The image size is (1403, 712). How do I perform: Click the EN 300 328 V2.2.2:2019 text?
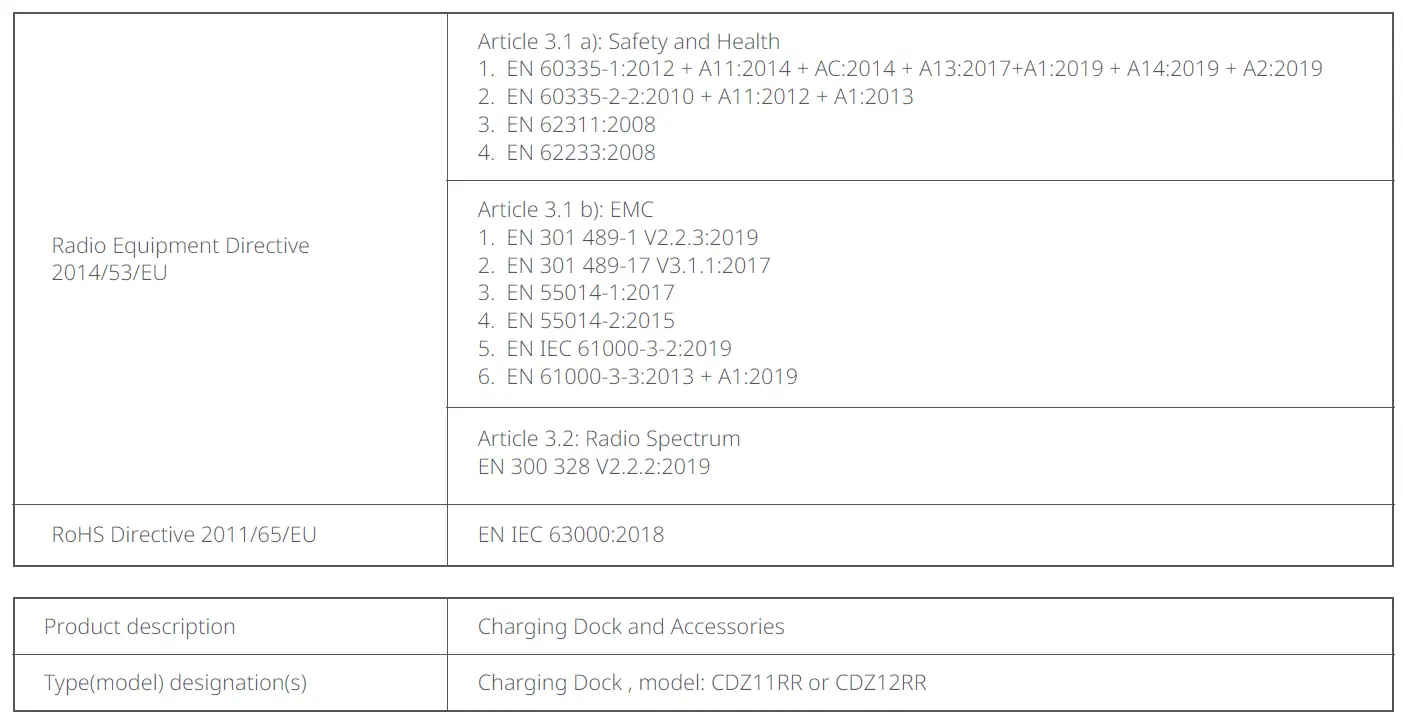pos(594,467)
